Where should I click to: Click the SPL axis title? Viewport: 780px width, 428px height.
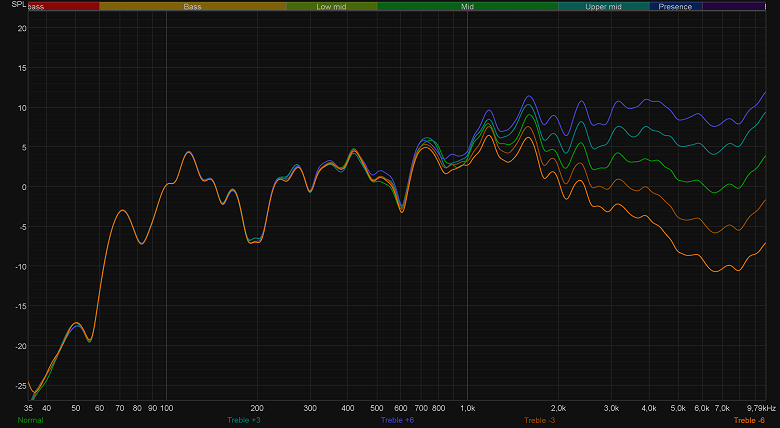click(18, 4)
